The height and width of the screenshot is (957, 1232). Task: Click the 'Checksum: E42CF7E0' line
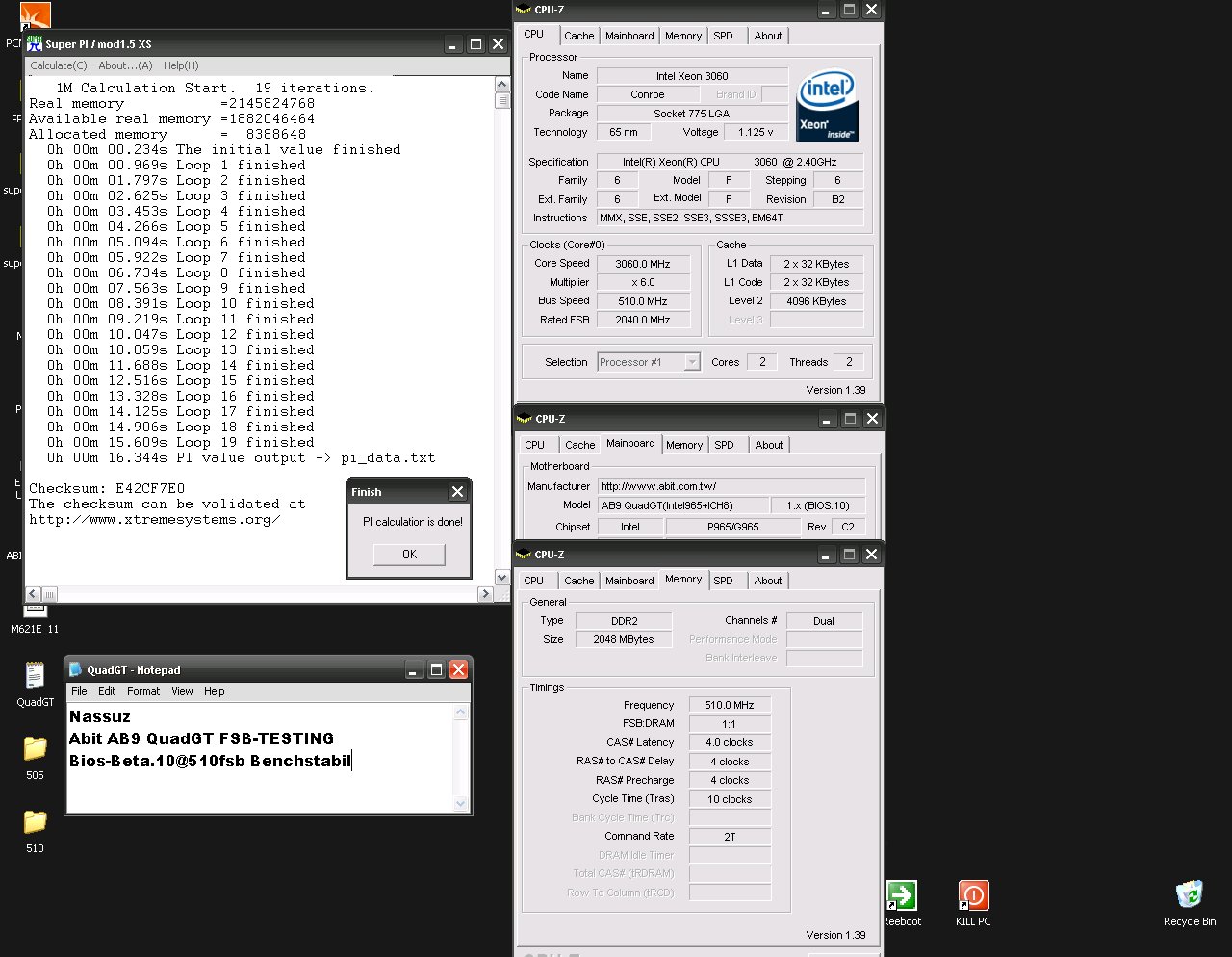point(106,488)
